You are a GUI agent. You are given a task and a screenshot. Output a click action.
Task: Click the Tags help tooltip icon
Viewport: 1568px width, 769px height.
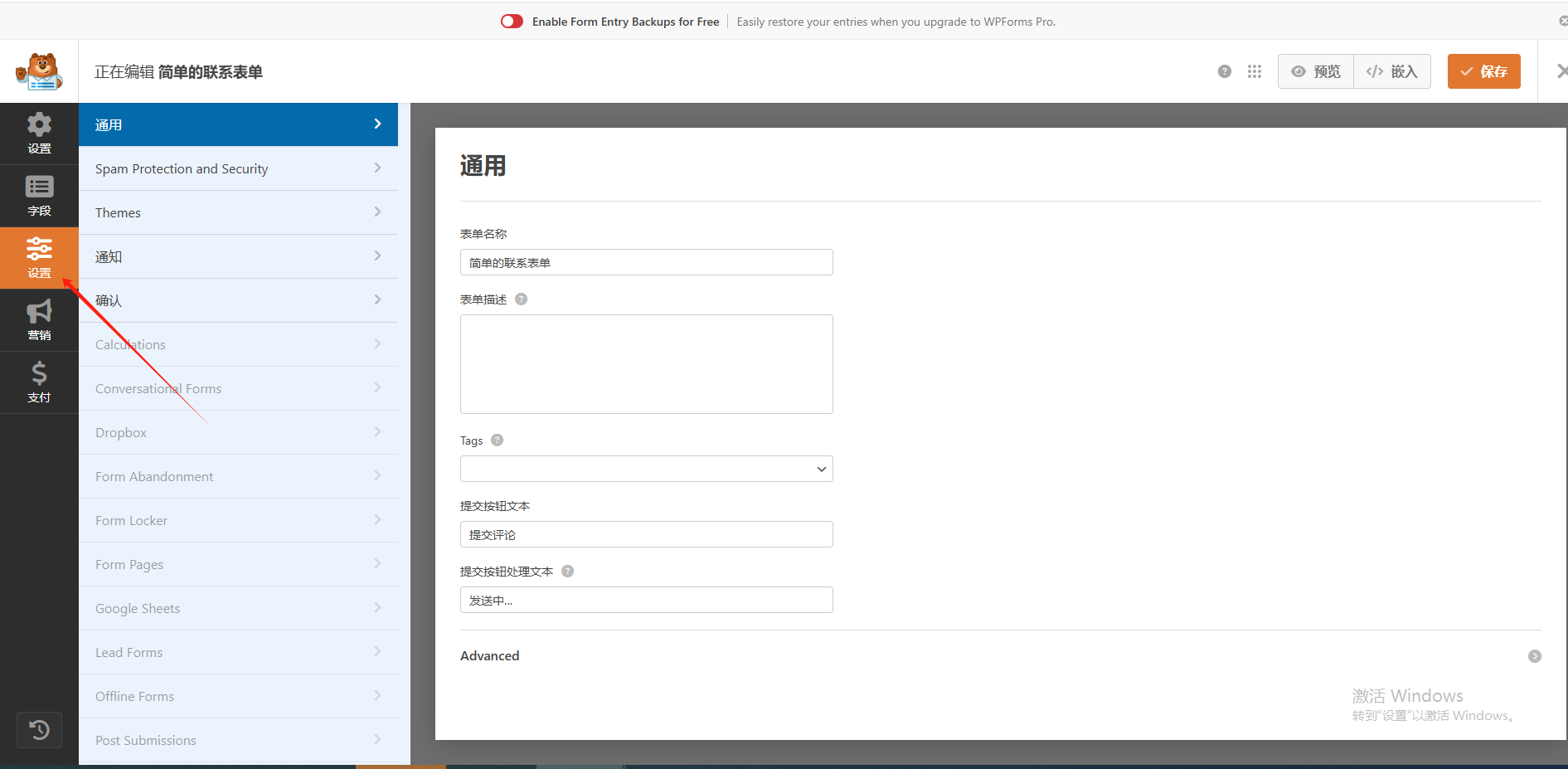coord(496,440)
